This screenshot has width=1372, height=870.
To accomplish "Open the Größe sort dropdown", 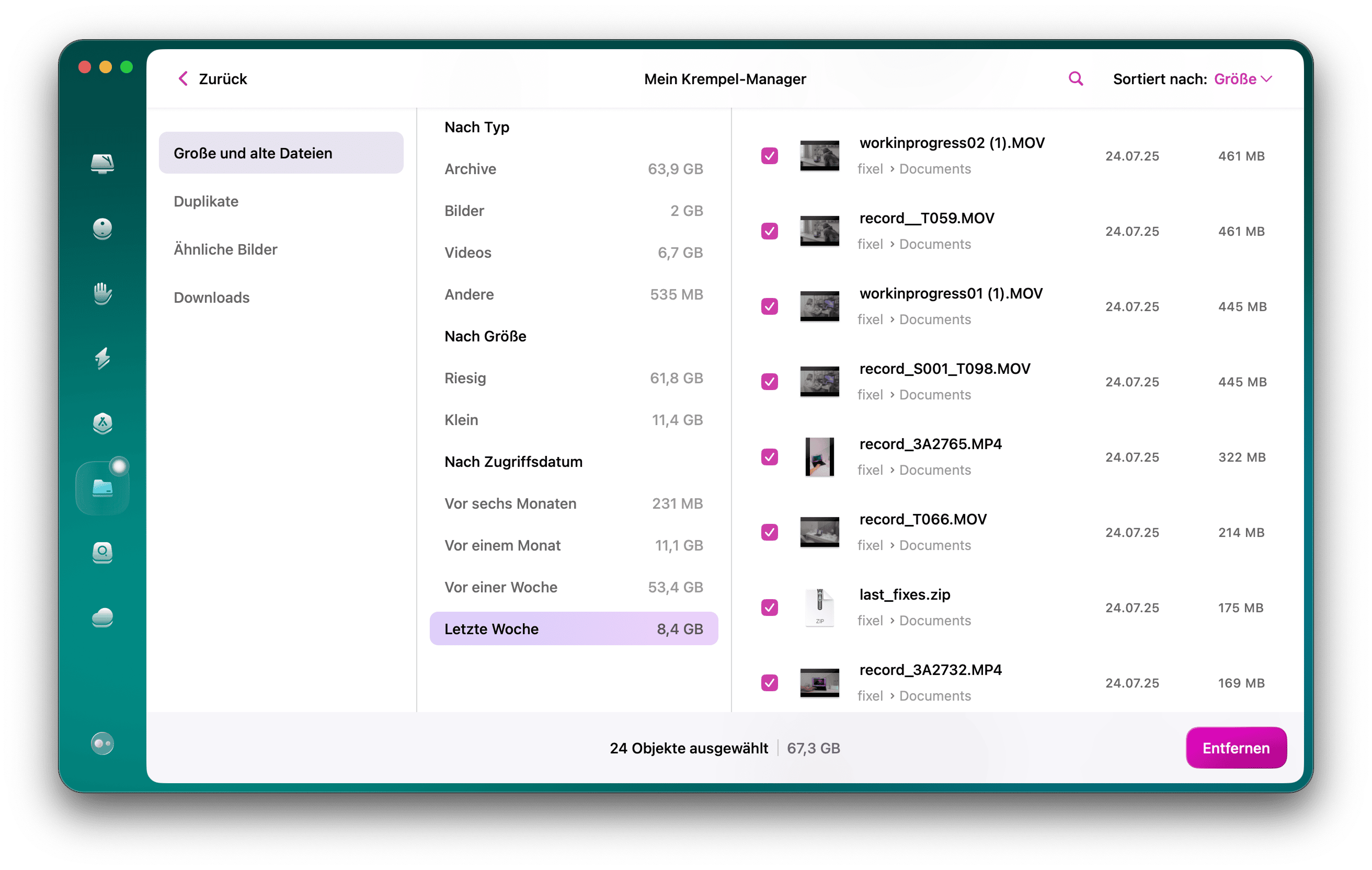I will pos(1234,78).
